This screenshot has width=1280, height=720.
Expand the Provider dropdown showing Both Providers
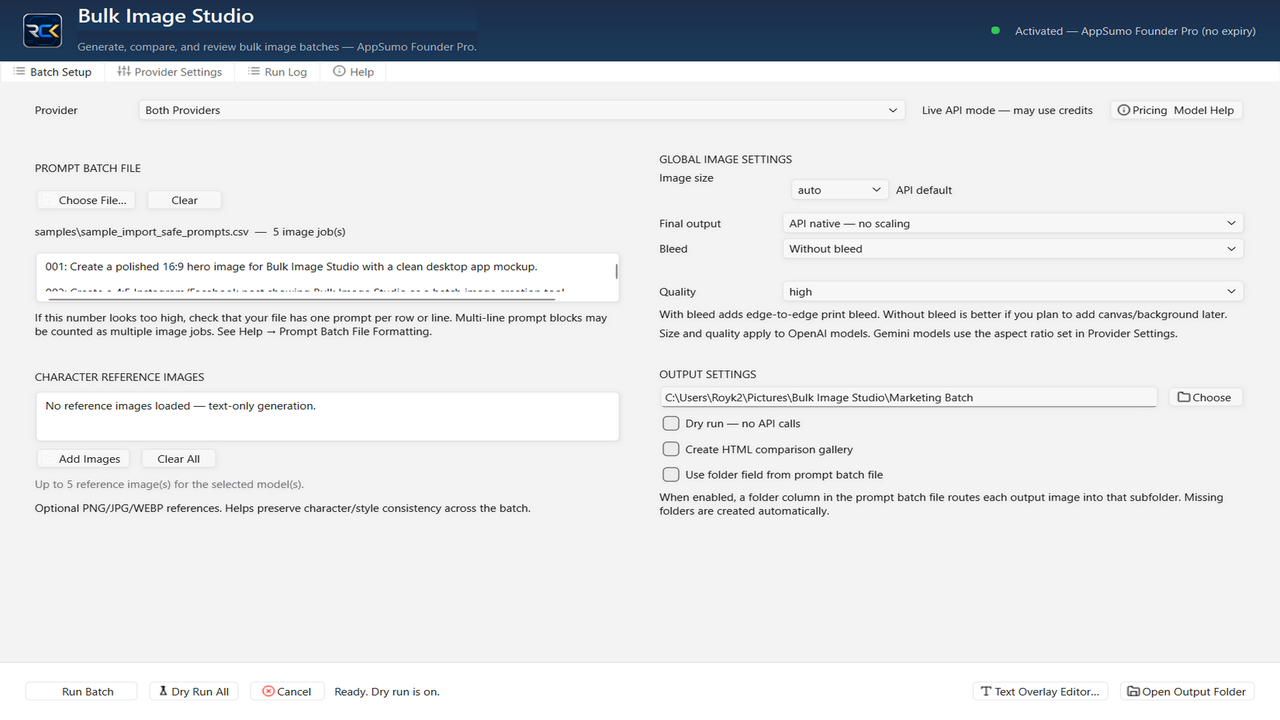521,110
